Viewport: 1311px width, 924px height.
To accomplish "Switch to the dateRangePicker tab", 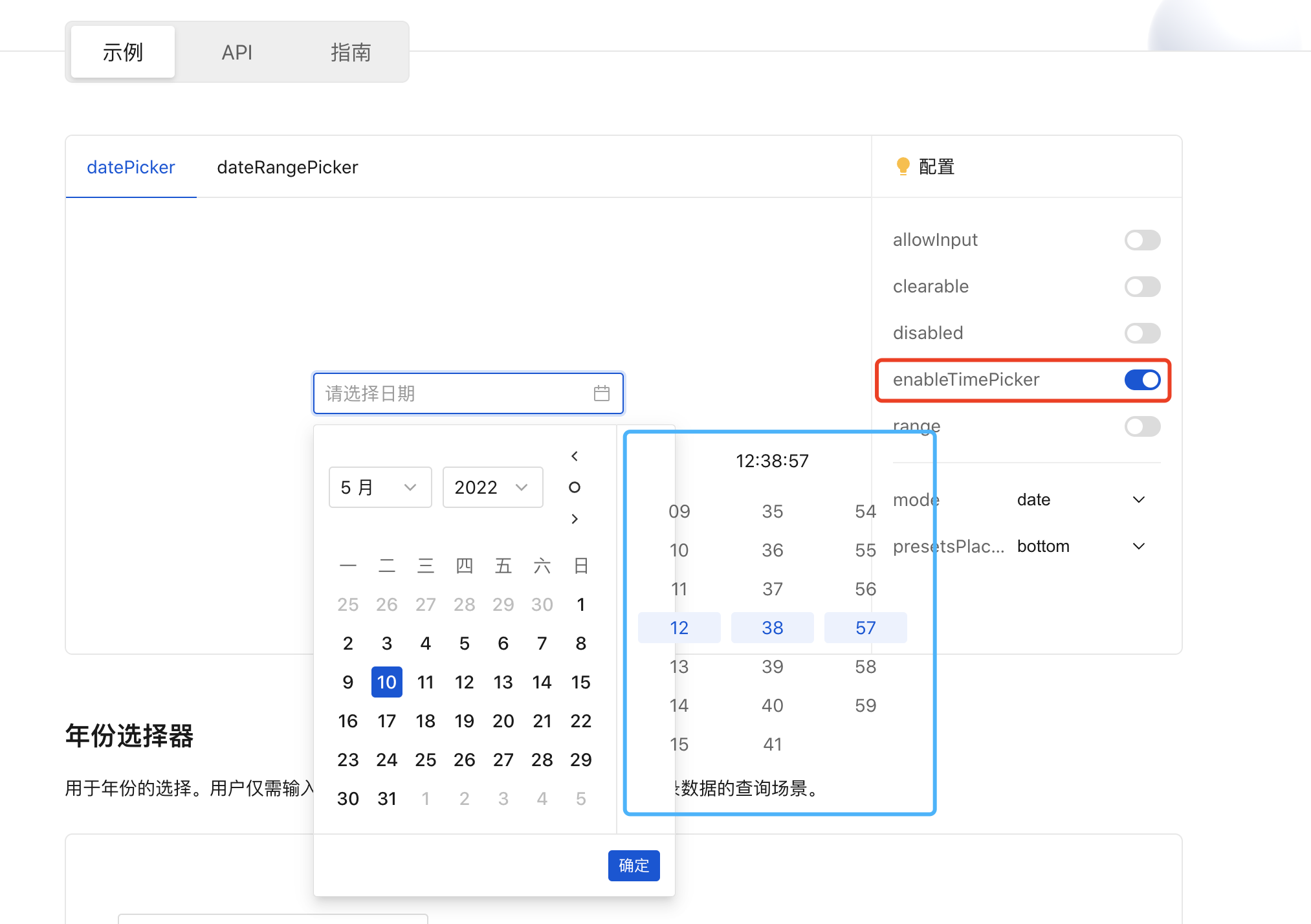I will [287, 167].
